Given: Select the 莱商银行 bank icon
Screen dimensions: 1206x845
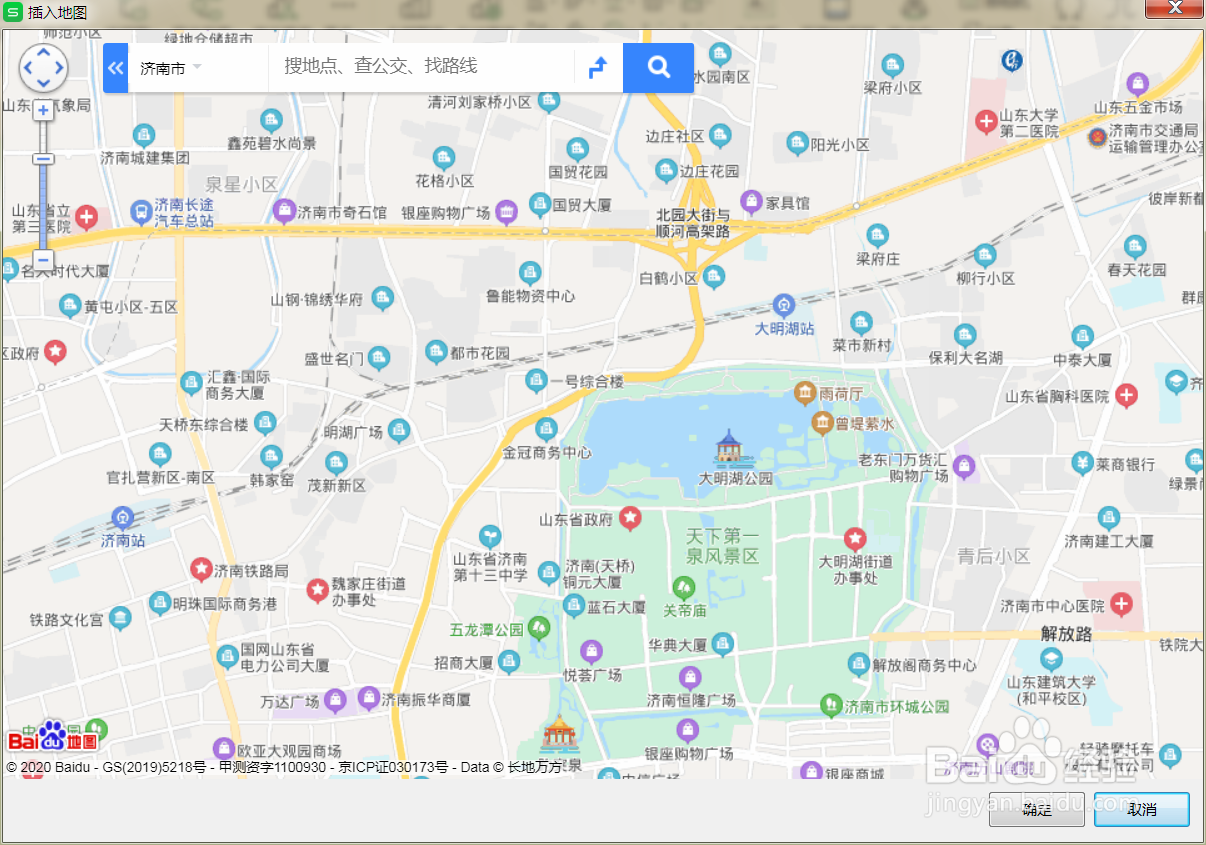Looking at the screenshot, I should tap(1082, 463).
